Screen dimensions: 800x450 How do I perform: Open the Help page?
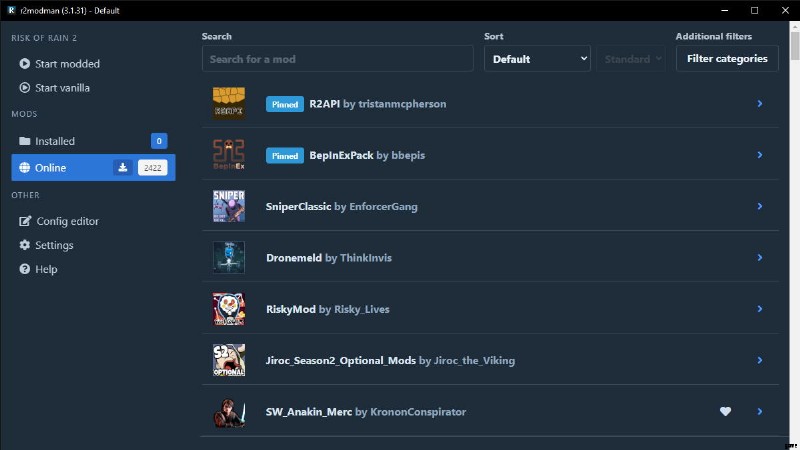coord(93,269)
